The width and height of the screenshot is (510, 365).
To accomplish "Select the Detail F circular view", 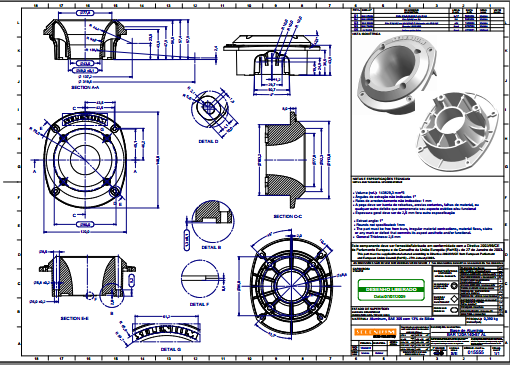I will coord(200,279).
